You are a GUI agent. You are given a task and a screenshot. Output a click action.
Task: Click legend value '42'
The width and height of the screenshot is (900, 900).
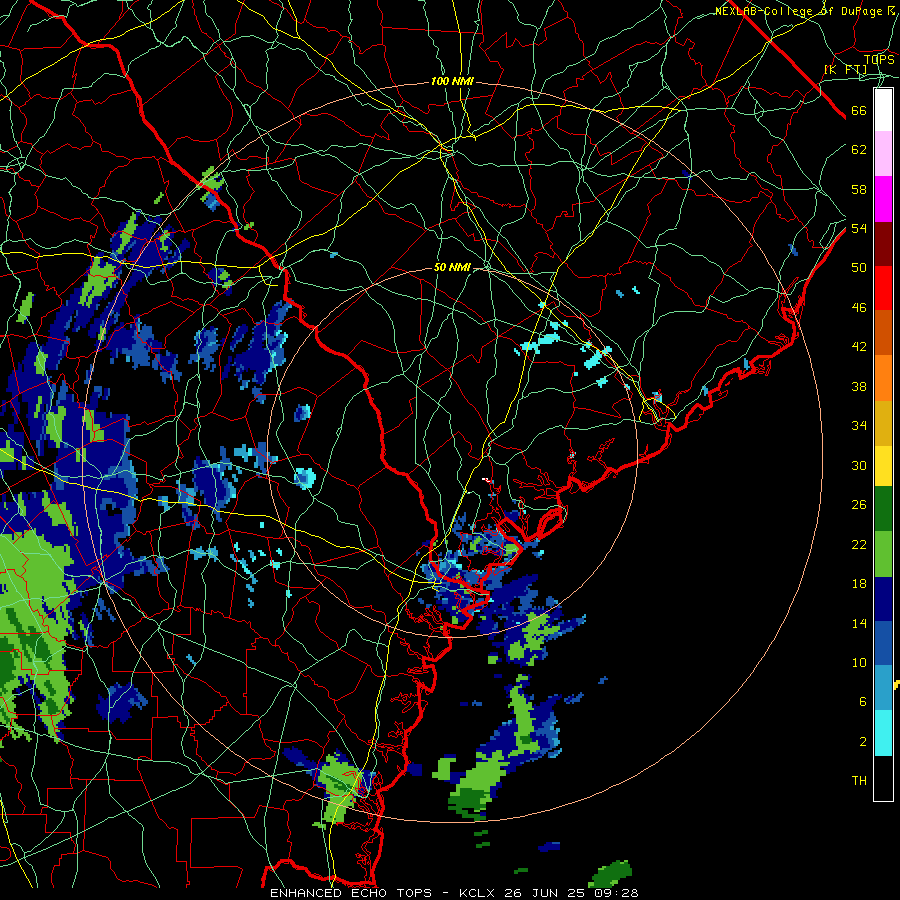(859, 347)
